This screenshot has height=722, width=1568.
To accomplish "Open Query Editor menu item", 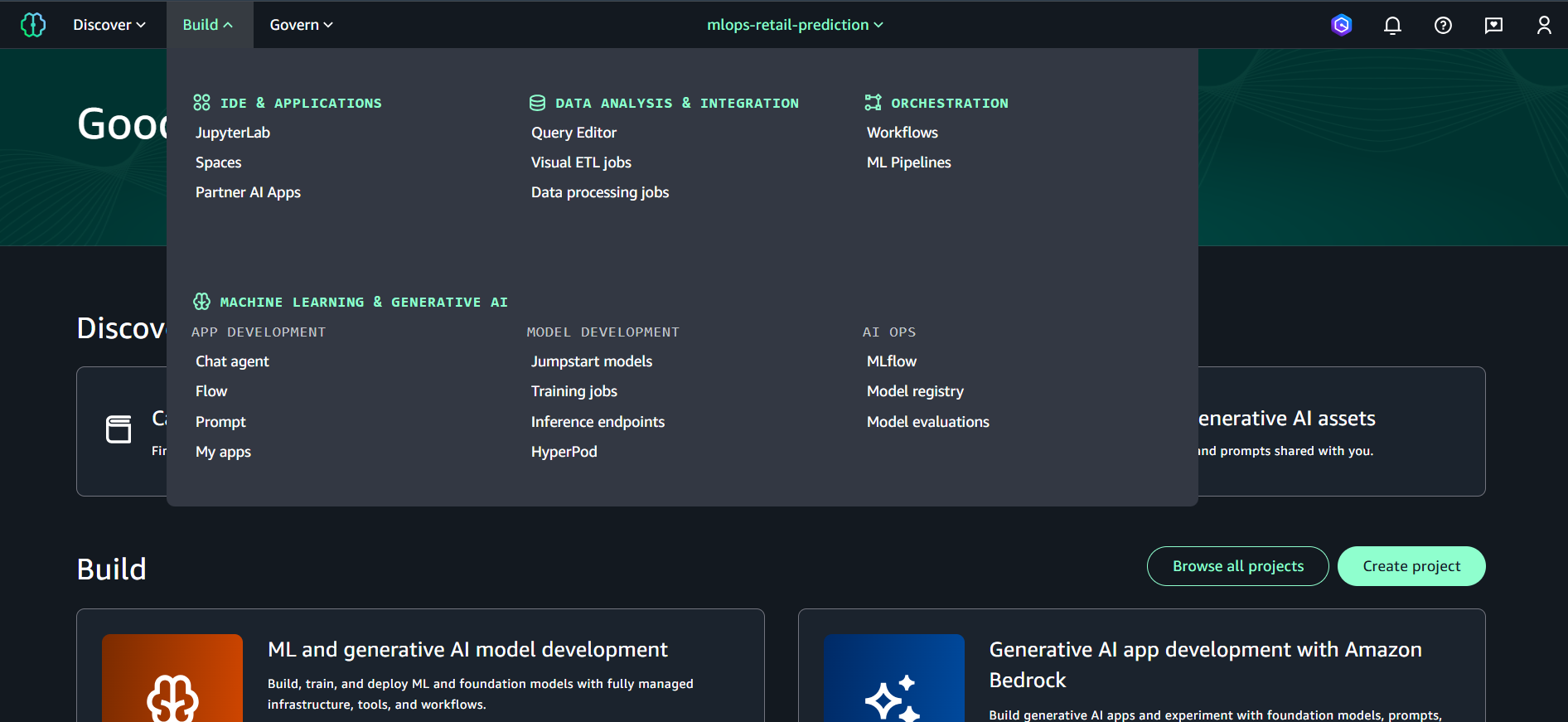I will point(573,133).
